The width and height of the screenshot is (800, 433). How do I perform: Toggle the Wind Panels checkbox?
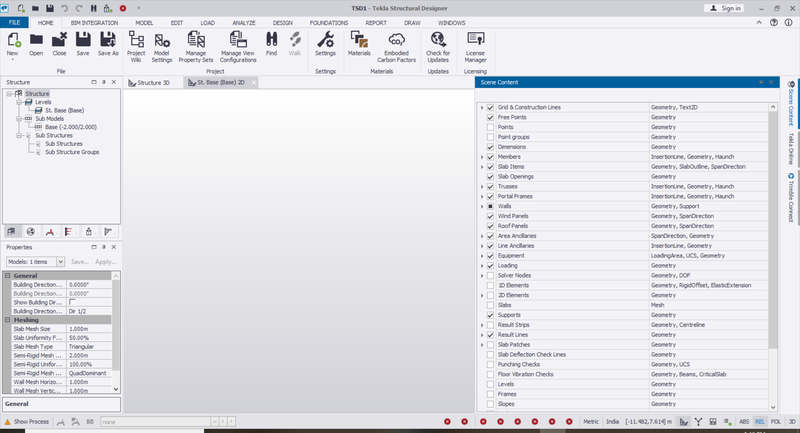click(490, 216)
